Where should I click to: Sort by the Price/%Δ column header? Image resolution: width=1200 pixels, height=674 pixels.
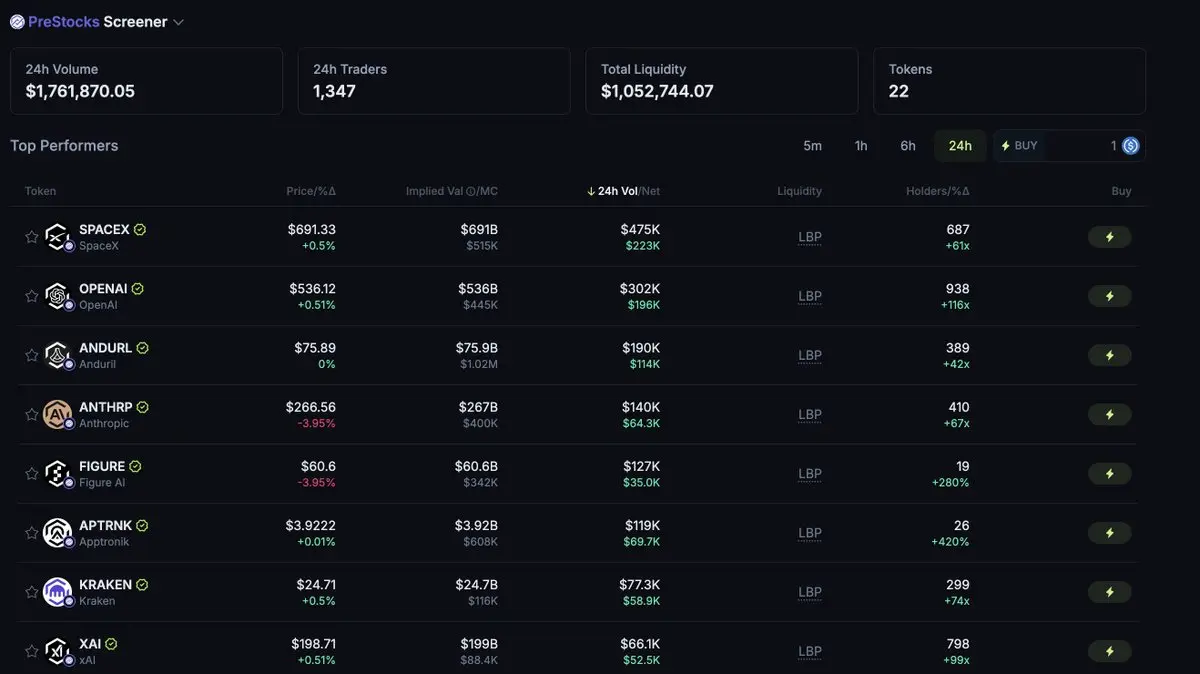tap(311, 191)
